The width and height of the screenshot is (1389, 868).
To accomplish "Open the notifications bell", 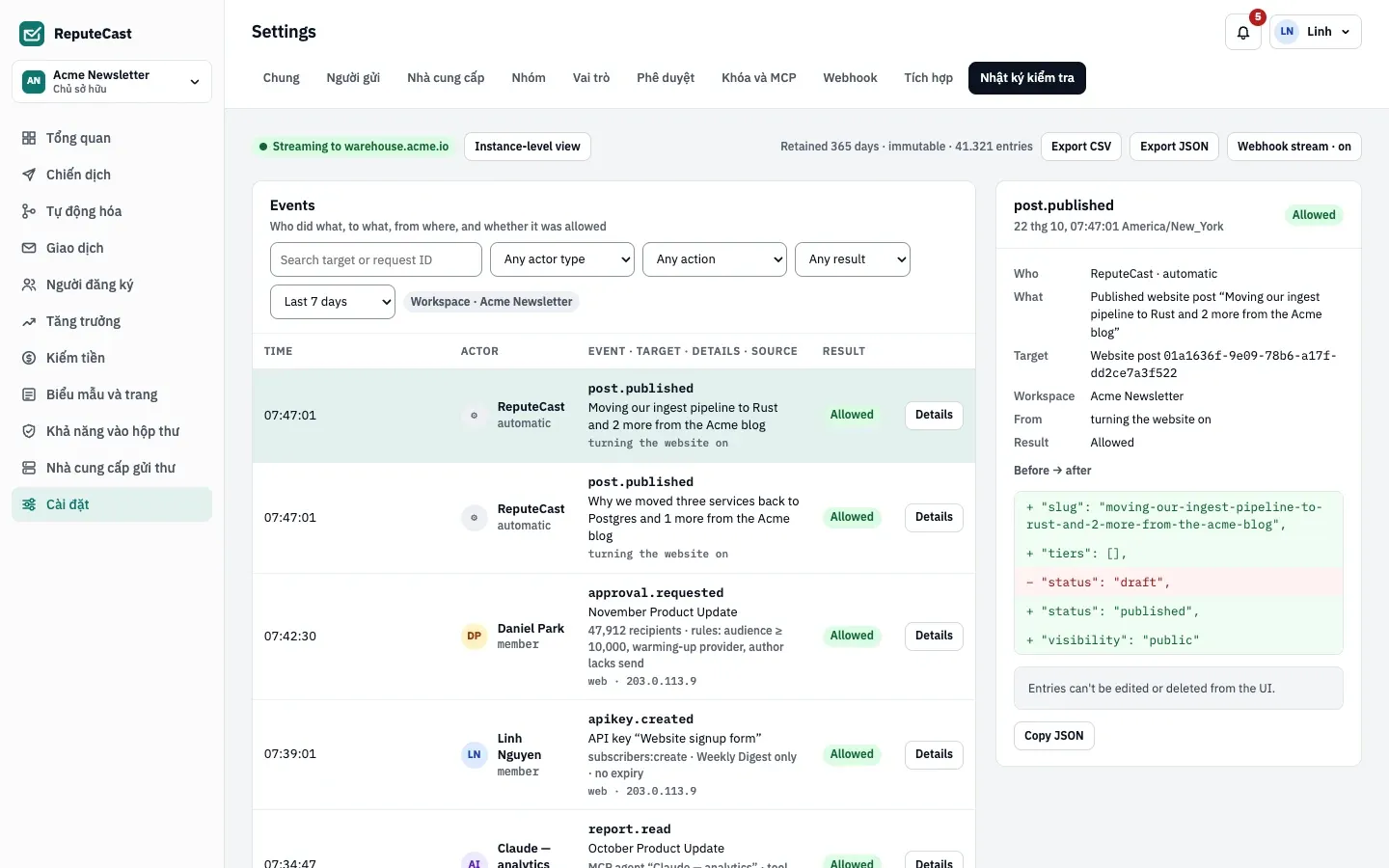I will (x=1243, y=32).
